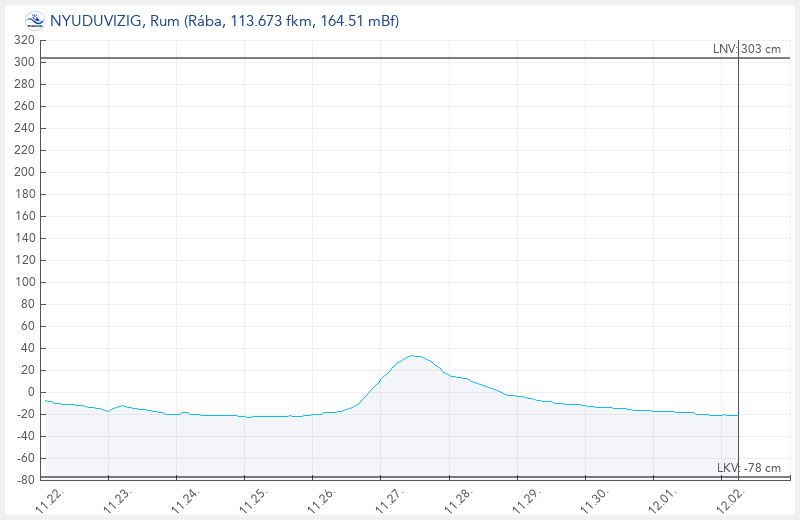Click the -80 value on the y-axis

point(25,480)
